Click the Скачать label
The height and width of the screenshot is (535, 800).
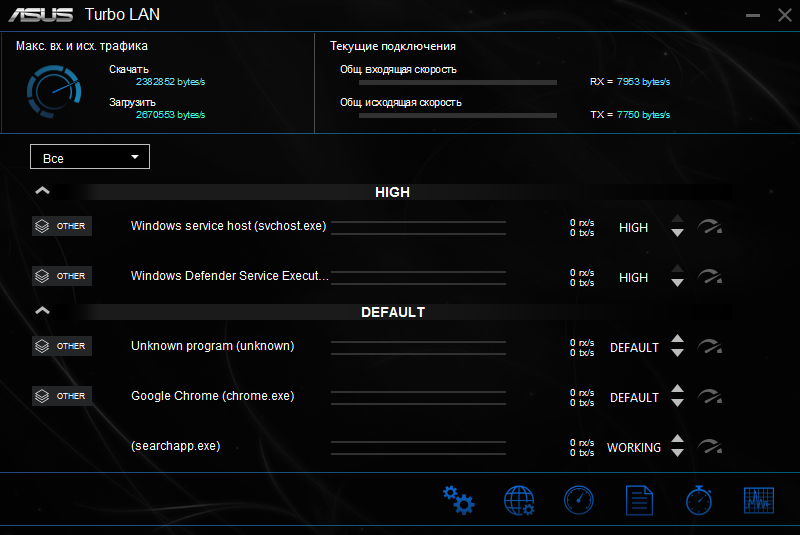coord(129,69)
